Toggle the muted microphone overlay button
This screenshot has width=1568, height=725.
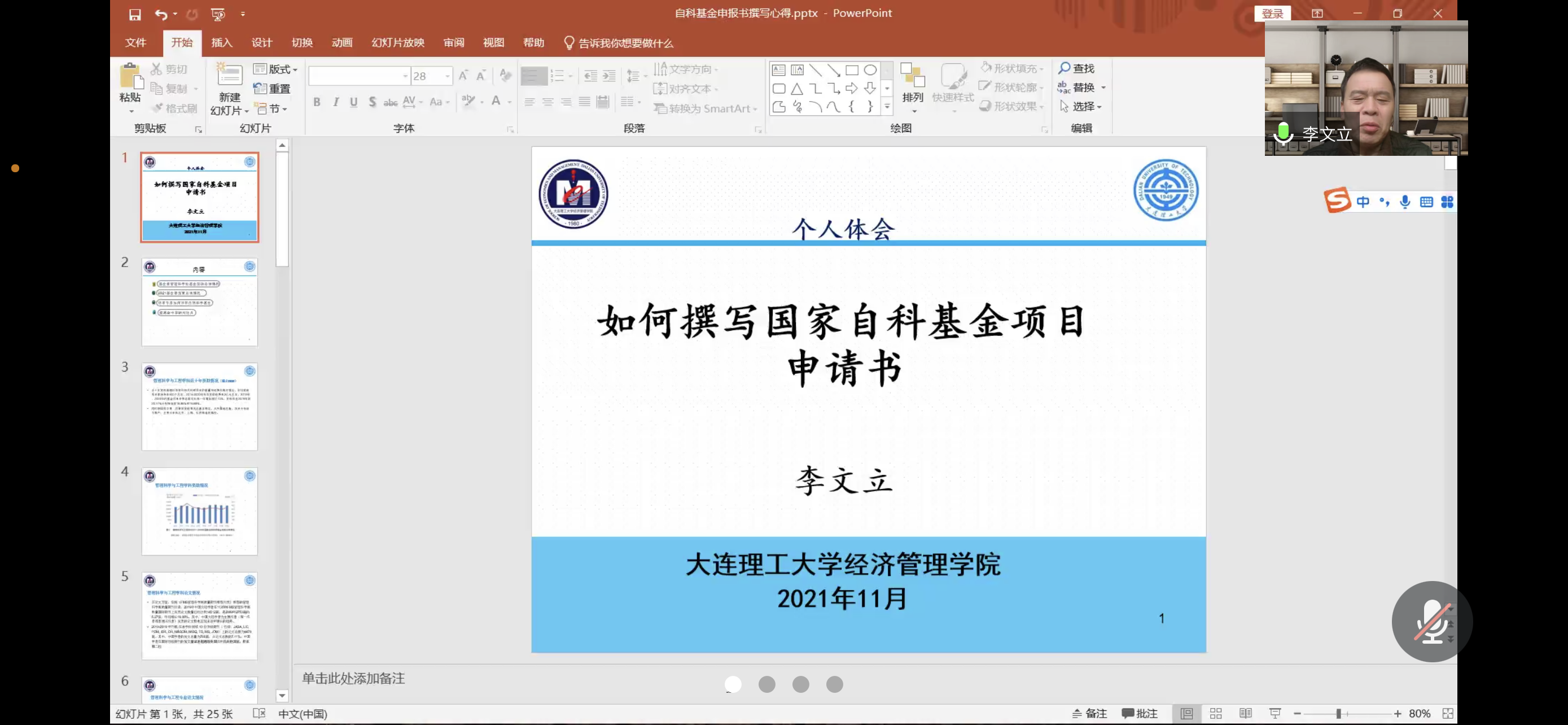click(1431, 622)
